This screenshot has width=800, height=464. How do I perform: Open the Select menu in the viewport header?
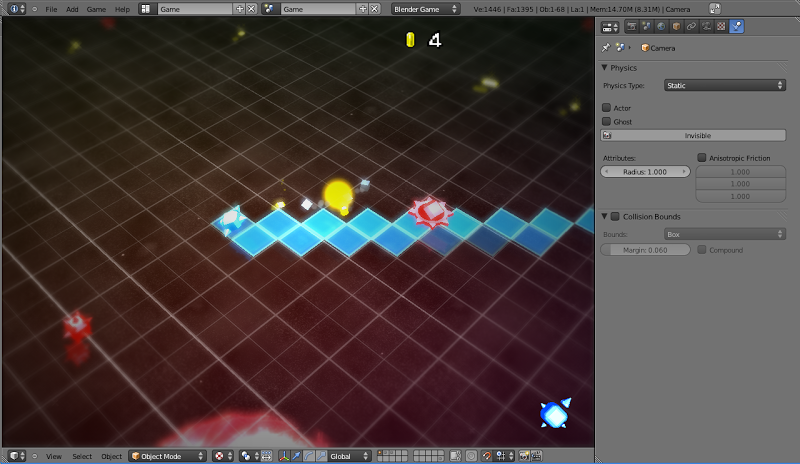[82, 456]
